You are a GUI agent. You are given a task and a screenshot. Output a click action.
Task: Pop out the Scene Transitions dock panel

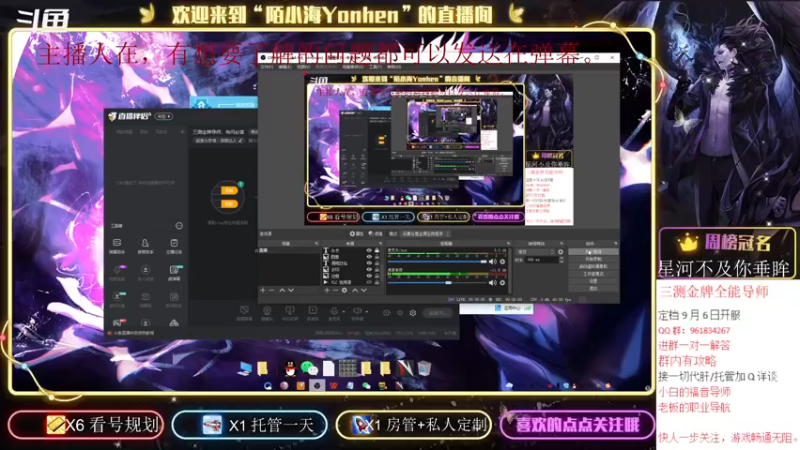click(562, 243)
